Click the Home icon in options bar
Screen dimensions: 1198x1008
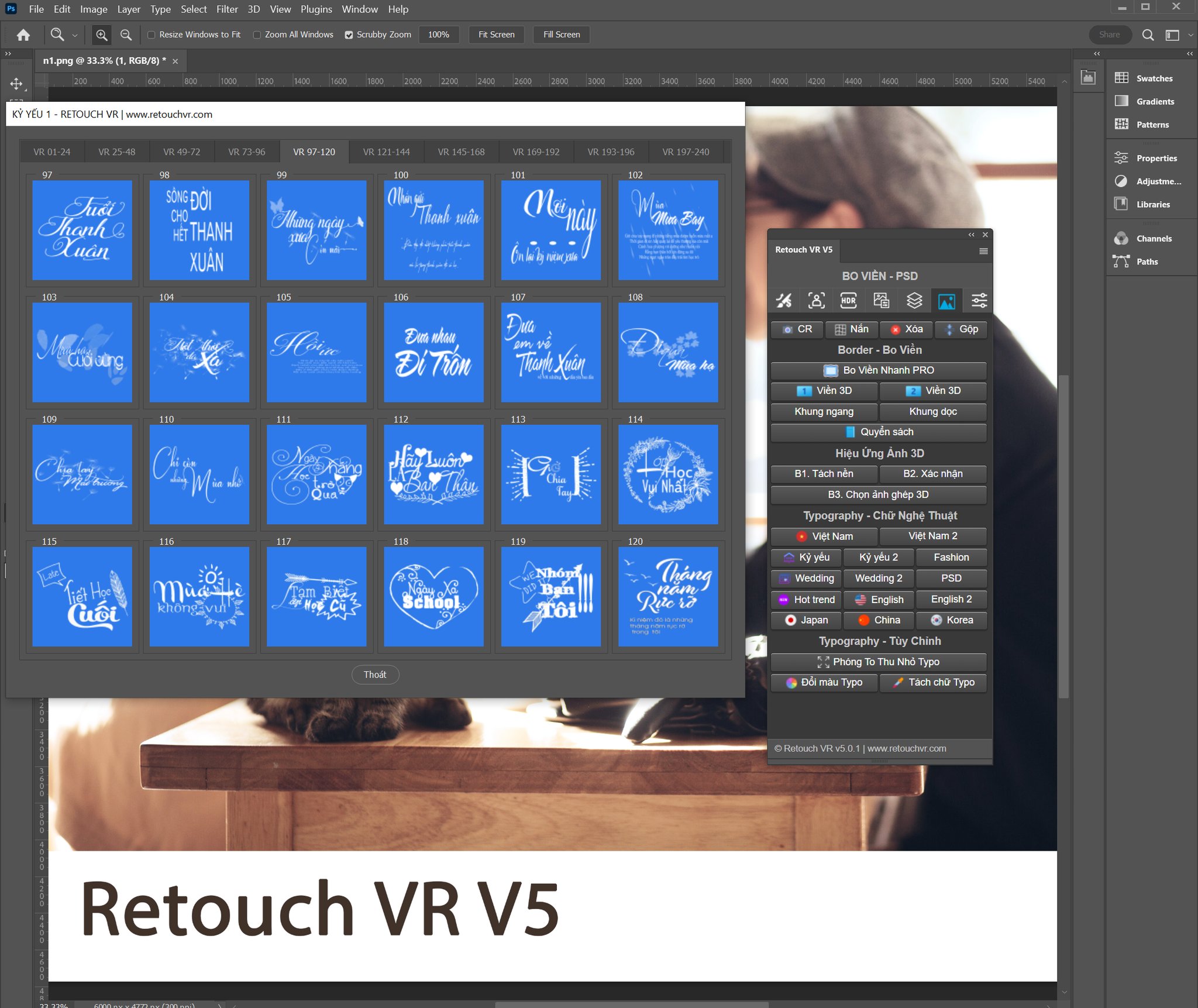pos(23,35)
